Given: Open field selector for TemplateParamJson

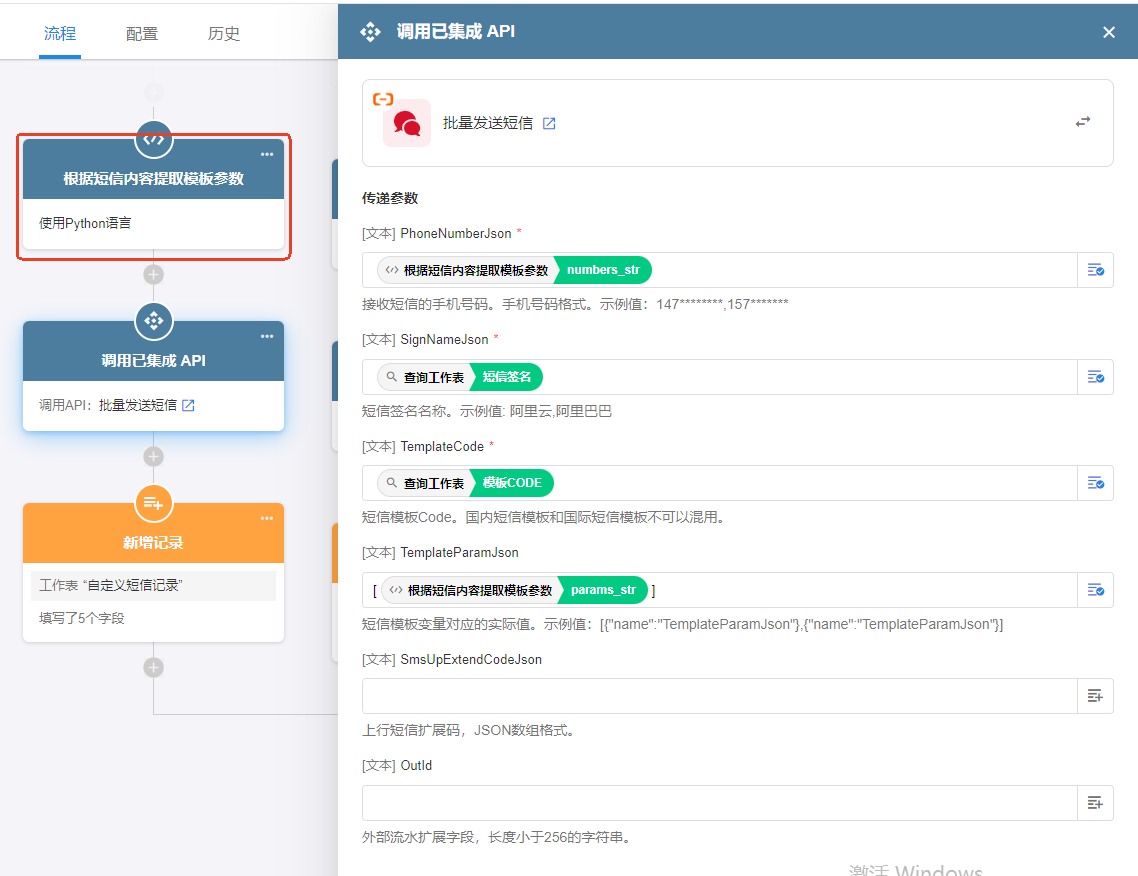Looking at the screenshot, I should coord(1095,589).
